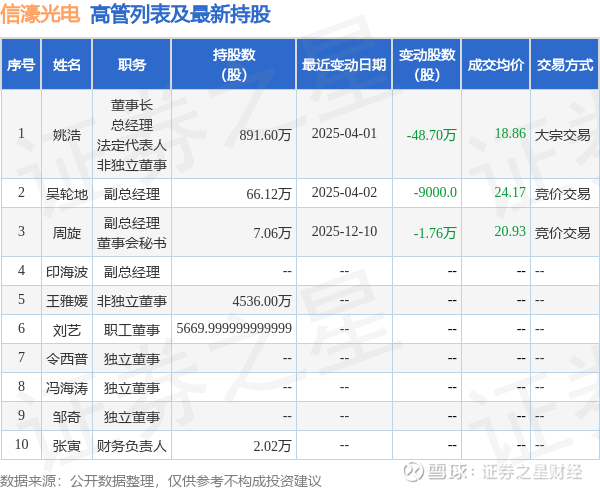Click the name 印海波
Image resolution: width=600 pixels, height=490 pixels.
(67, 272)
